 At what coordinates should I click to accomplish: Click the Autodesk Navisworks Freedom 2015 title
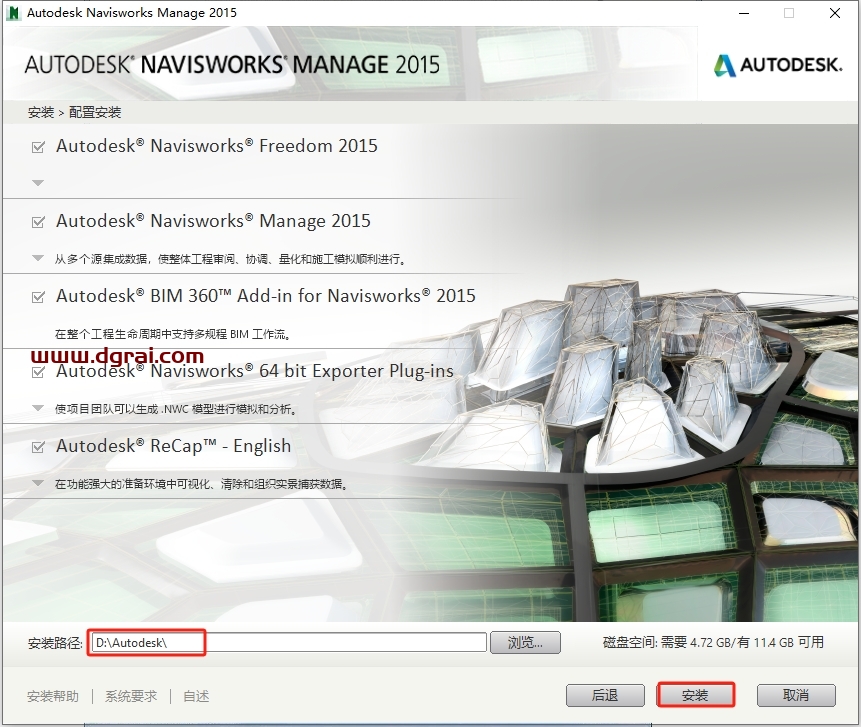[217, 146]
